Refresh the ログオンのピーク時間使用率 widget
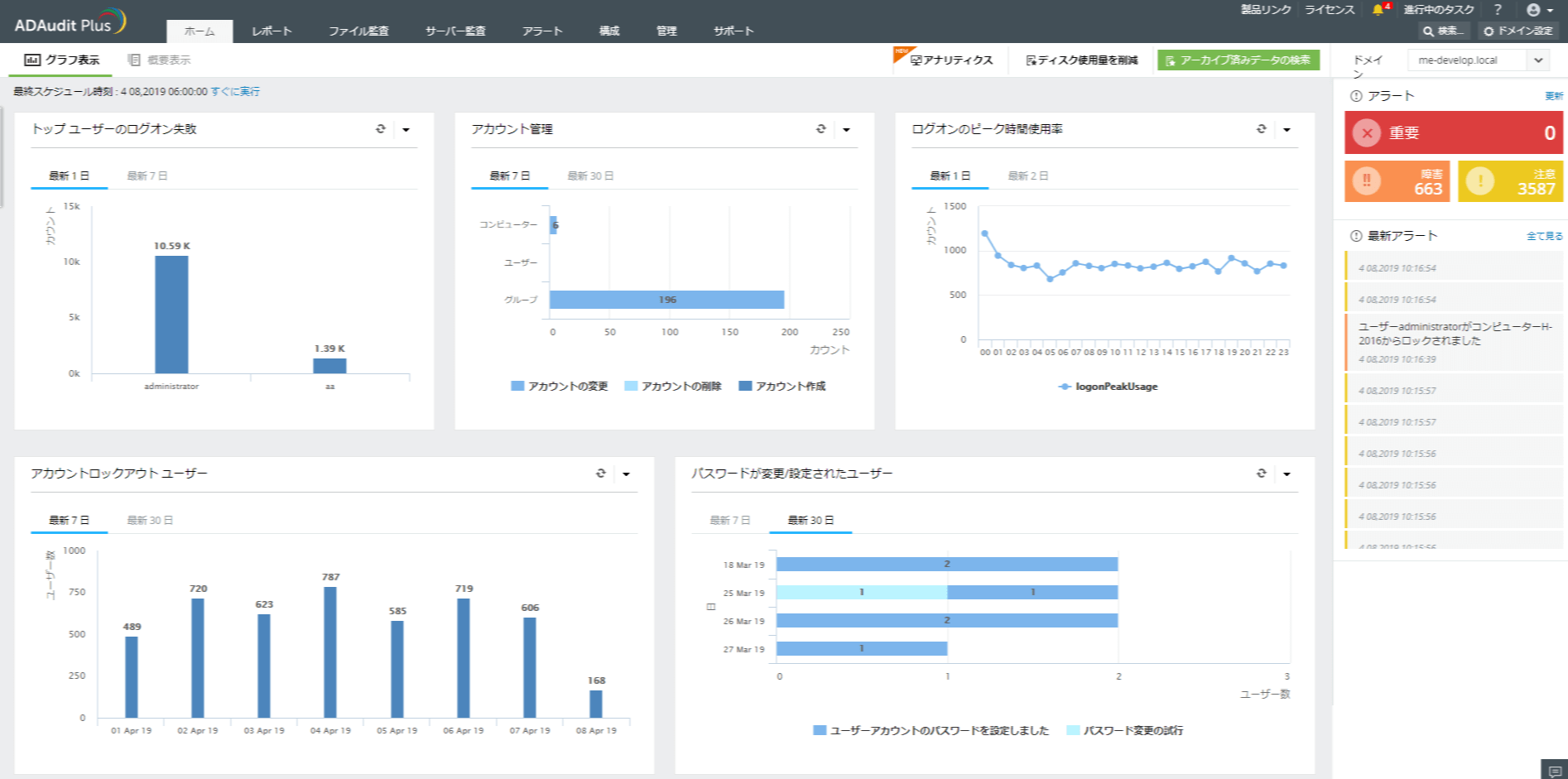Screen dimensions: 1568x779 1261,129
